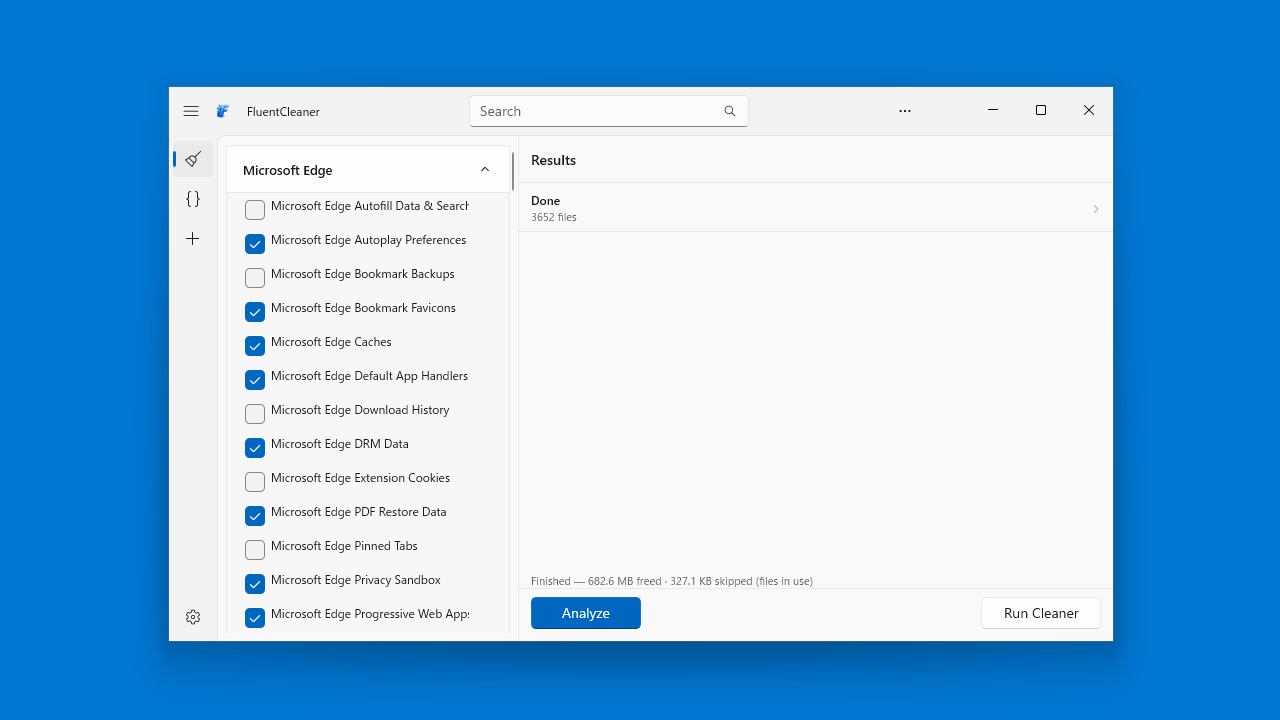Minimize the FluentCleaner window
Screen dimensions: 1280x720
(993, 110)
